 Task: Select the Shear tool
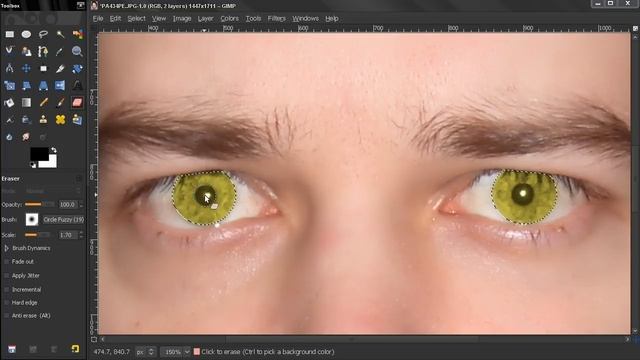[x=26, y=85]
